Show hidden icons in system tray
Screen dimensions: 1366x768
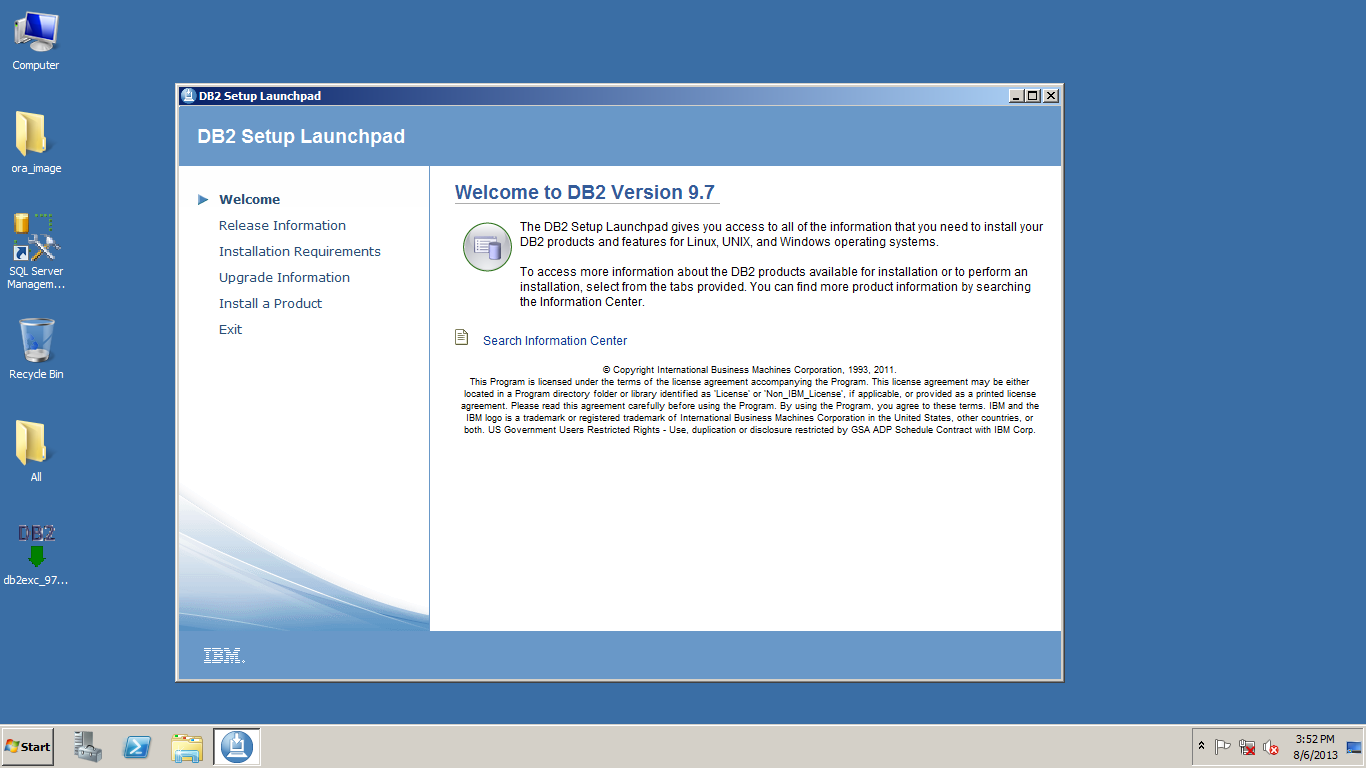coord(1201,747)
